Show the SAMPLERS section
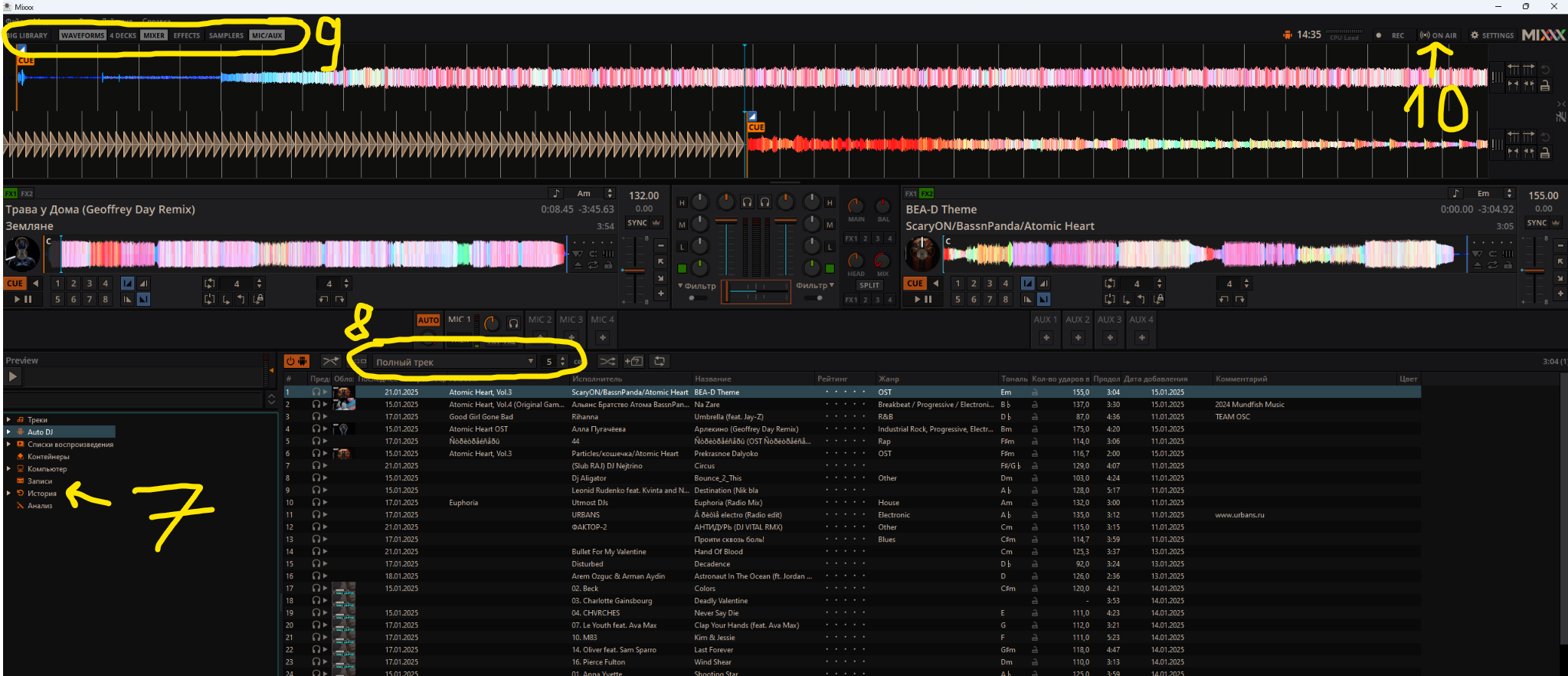Screen dimensions: 1568x676 click(226, 35)
